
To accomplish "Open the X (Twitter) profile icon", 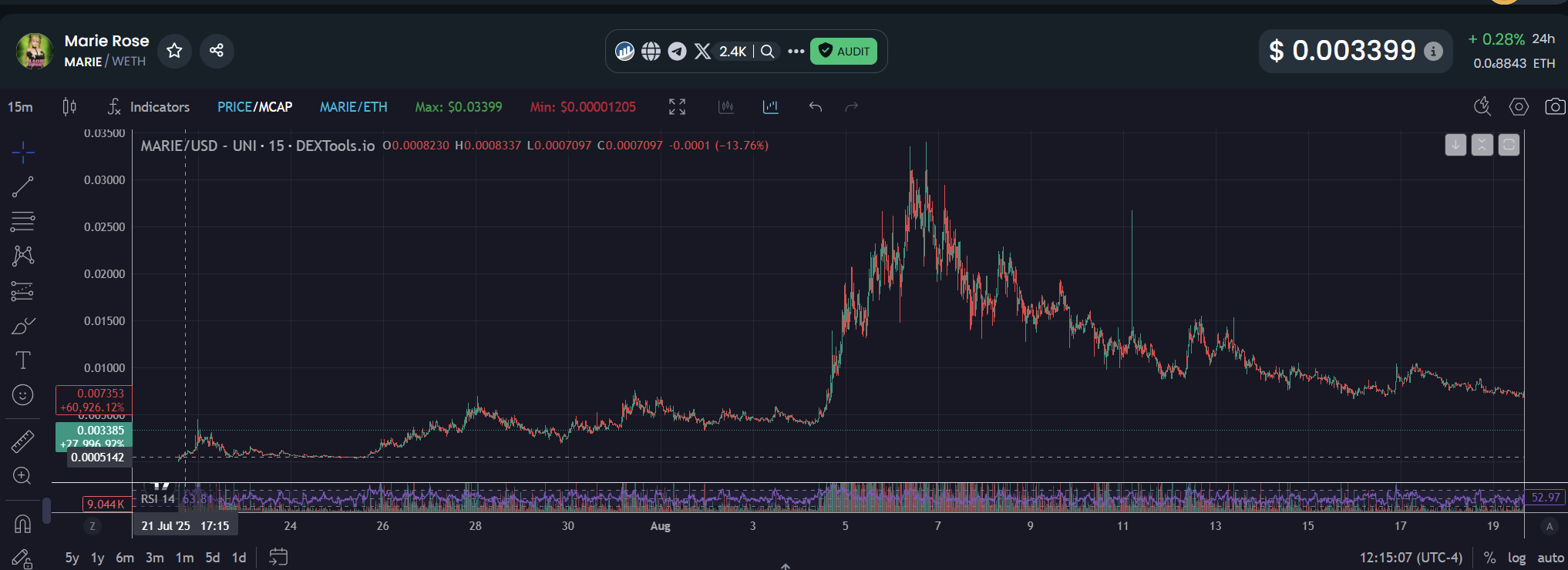I will (702, 52).
